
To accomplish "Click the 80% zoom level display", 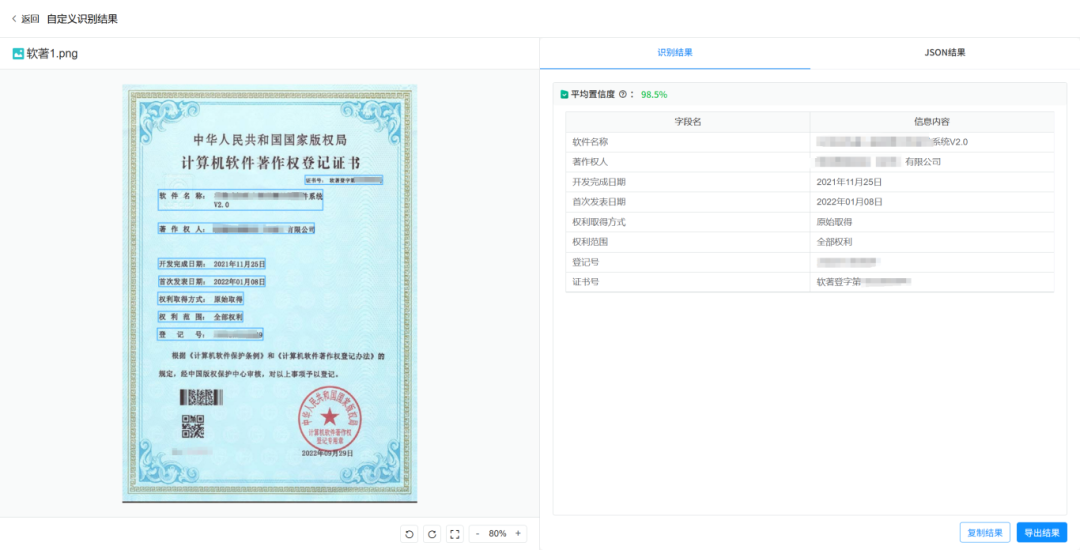I will click(x=497, y=534).
